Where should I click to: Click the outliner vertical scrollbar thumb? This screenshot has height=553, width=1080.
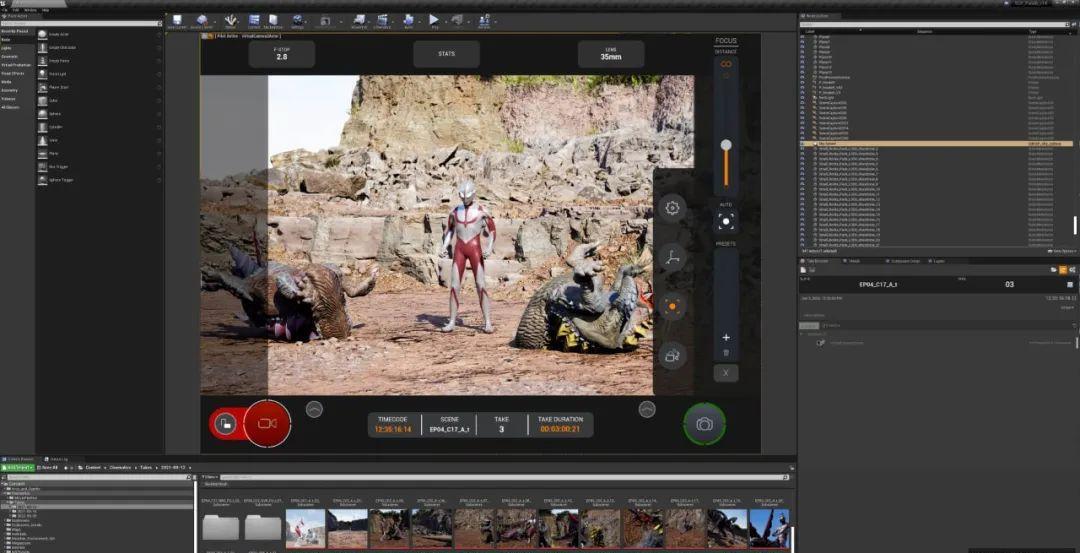(x=1074, y=225)
